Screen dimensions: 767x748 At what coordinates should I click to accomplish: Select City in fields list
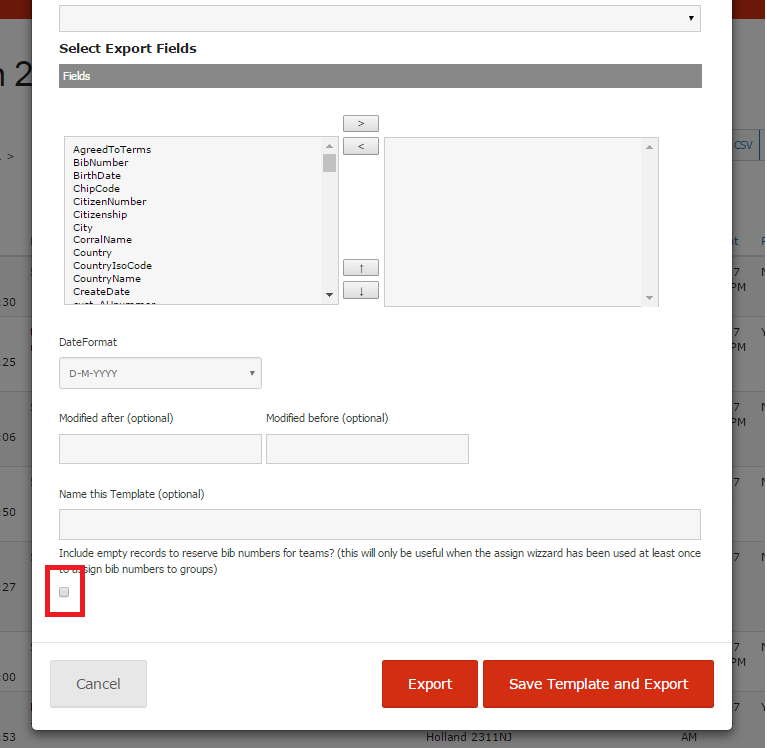click(83, 227)
